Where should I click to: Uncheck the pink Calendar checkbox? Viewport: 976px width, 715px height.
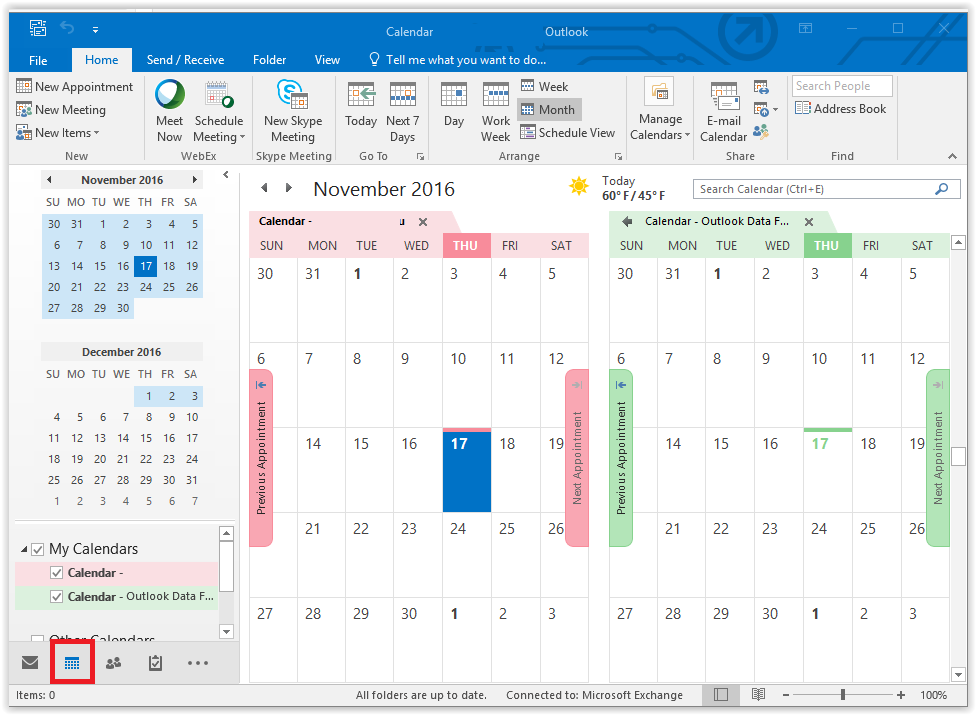click(x=57, y=572)
